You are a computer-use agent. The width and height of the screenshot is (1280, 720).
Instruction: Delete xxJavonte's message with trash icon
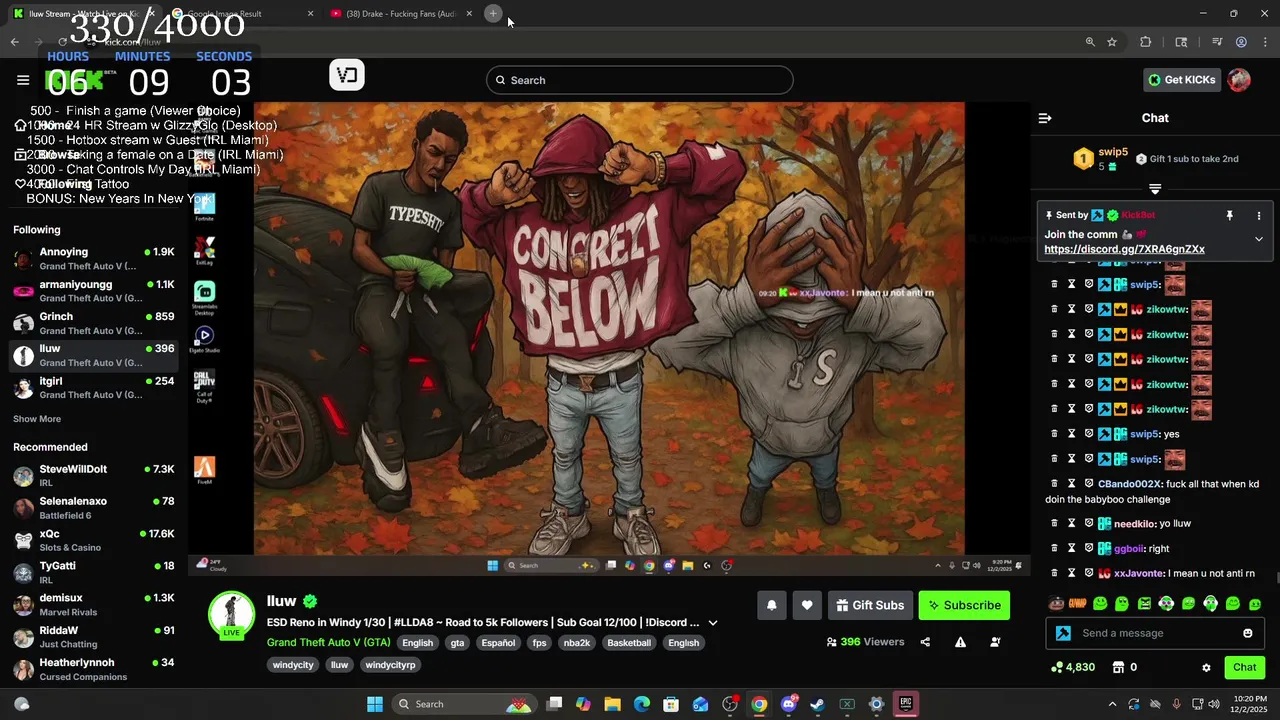(1054, 573)
